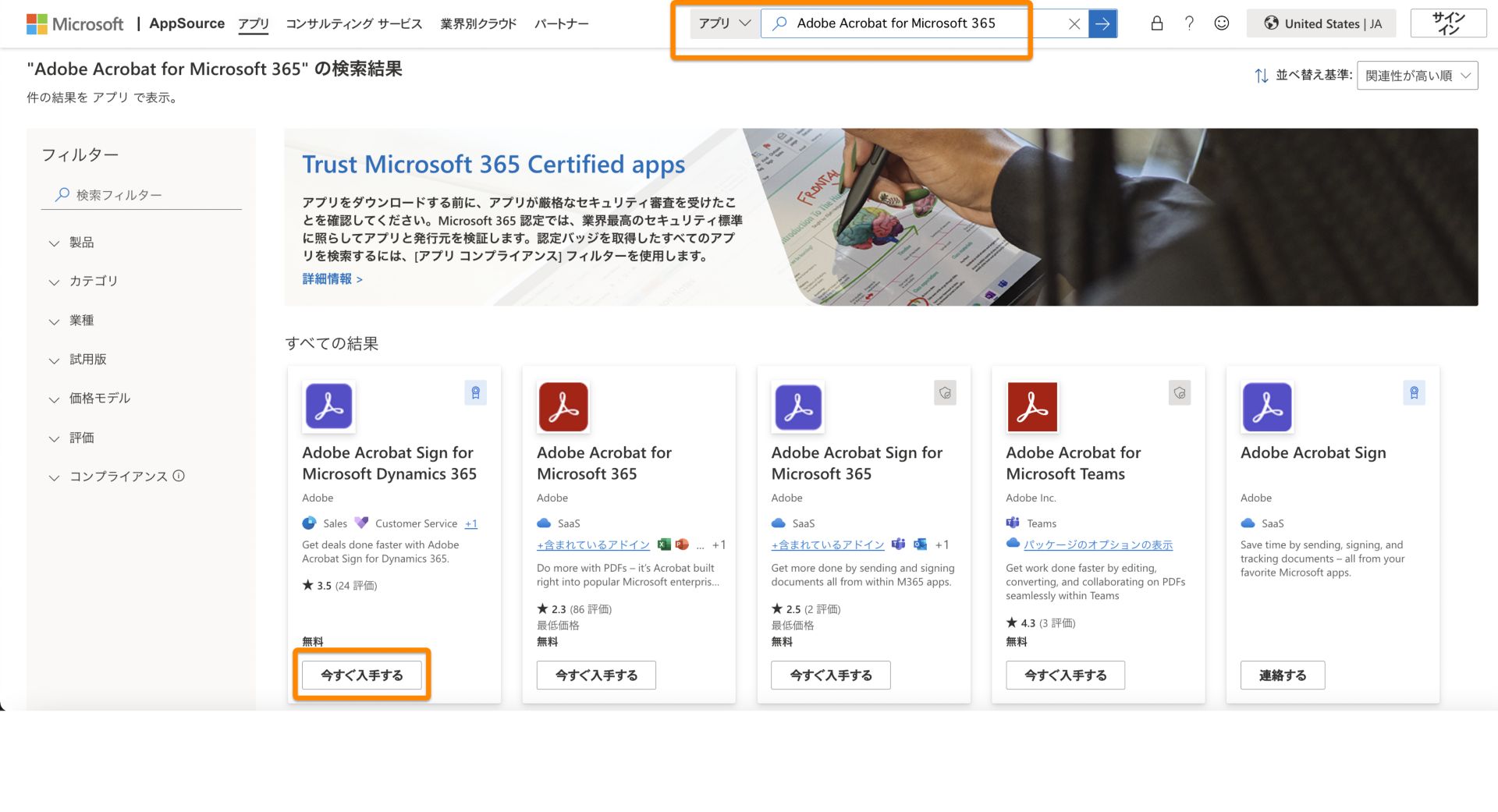Expand the カテゴリ filter
Viewport: 1498px width, 812px height.
coord(83,281)
